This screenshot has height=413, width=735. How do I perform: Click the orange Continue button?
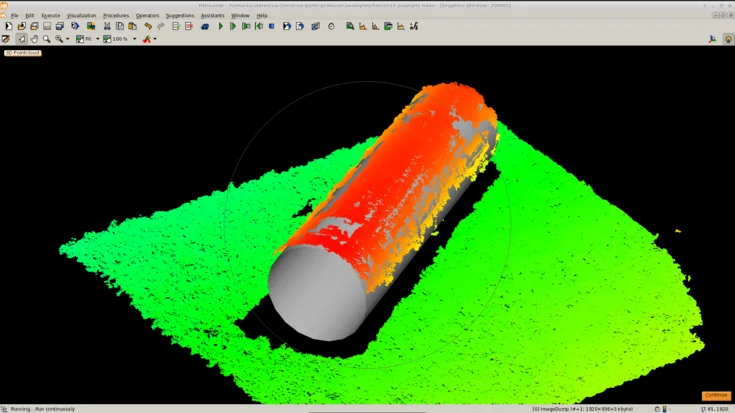pyautogui.click(x=716, y=396)
